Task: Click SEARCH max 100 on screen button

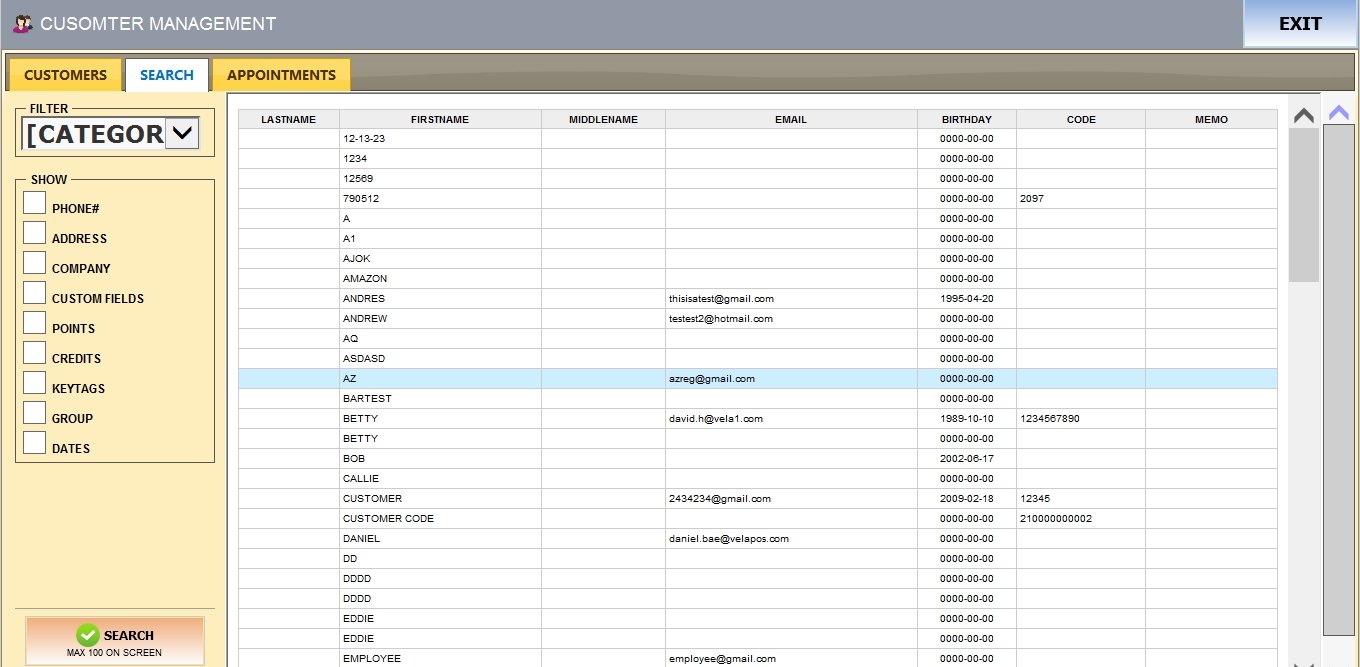Action: click(115, 641)
